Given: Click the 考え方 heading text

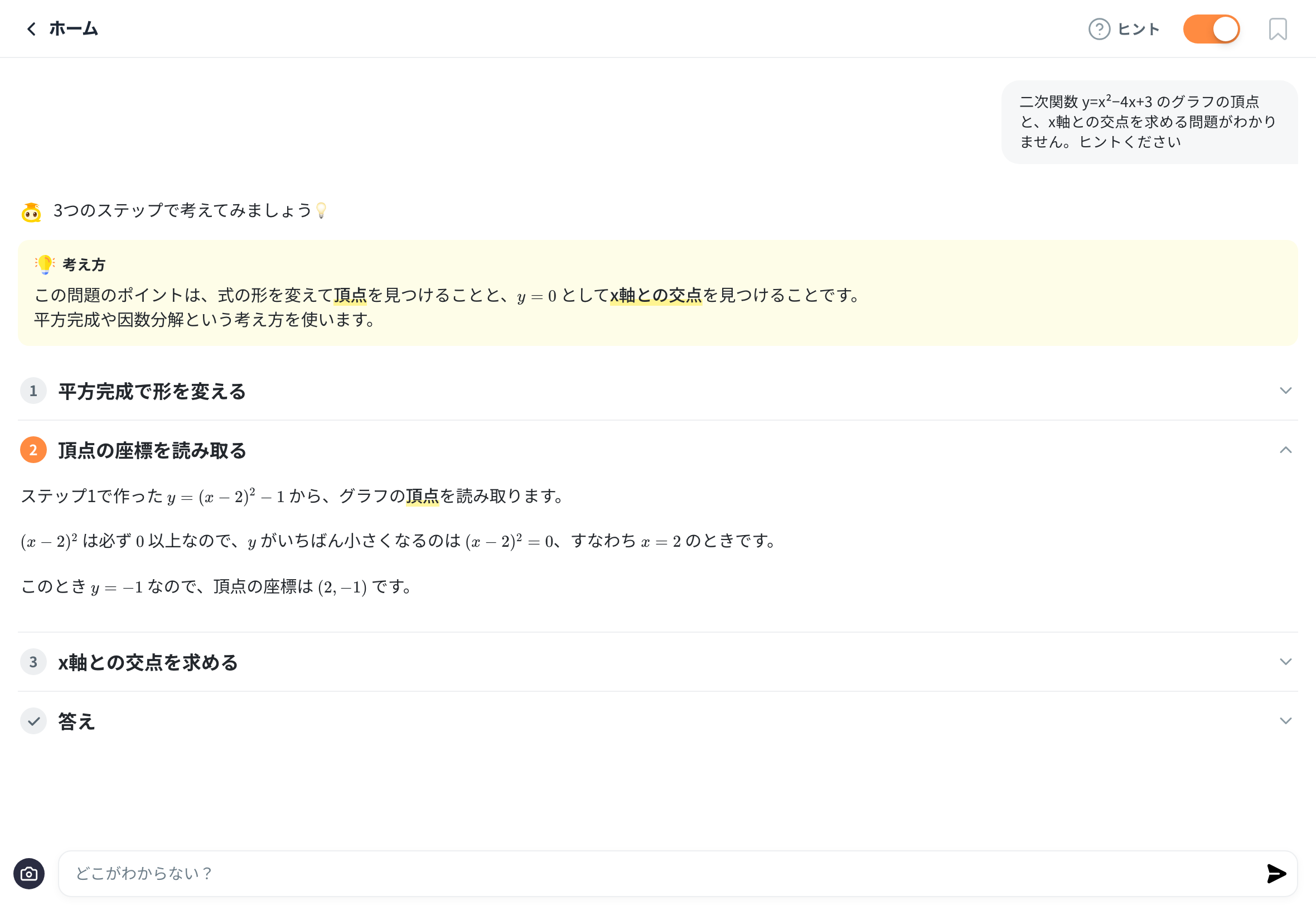Looking at the screenshot, I should click(84, 265).
